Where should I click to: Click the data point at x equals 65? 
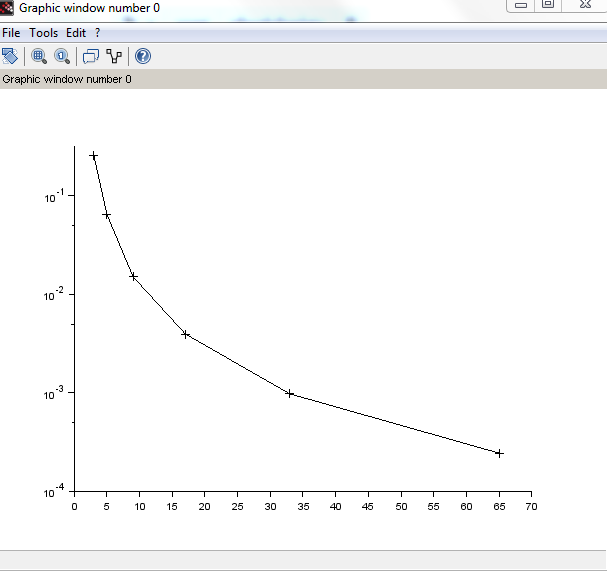click(x=499, y=453)
